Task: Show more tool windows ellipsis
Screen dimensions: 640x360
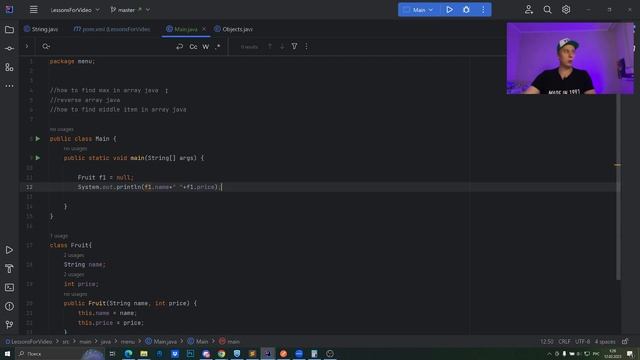Action: pos(9,86)
